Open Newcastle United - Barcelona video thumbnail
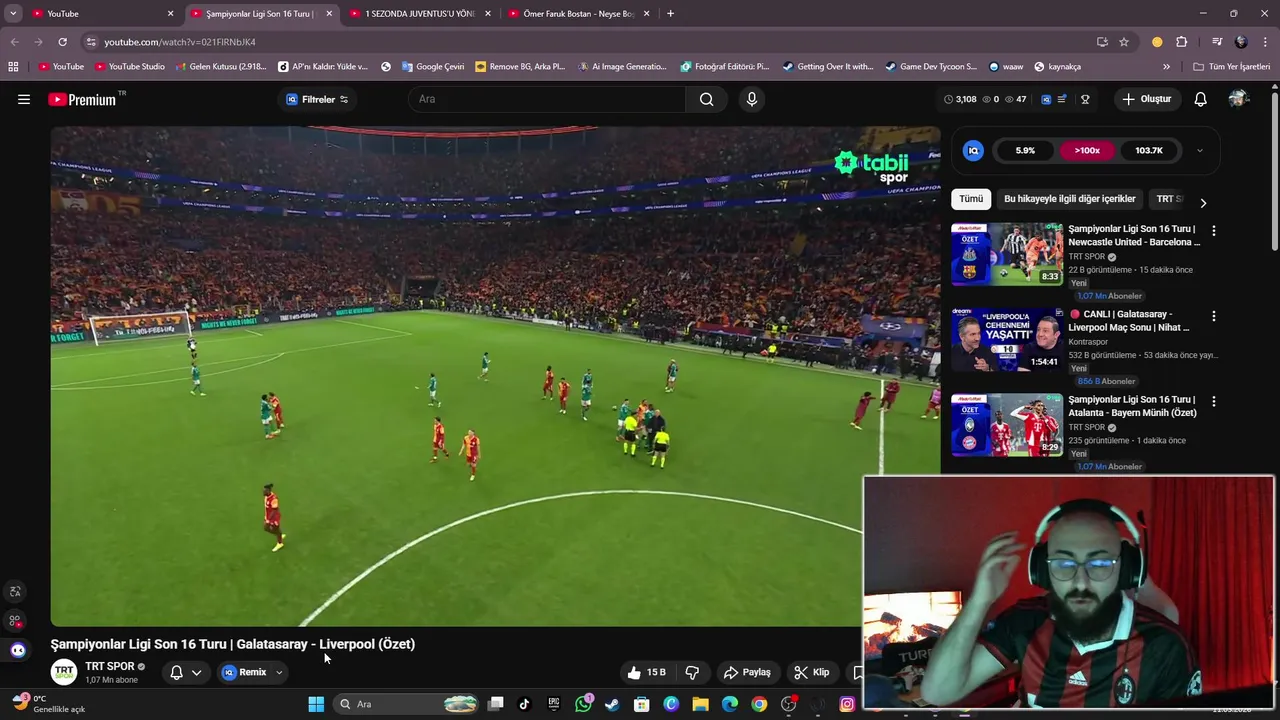This screenshot has height=720, width=1280. (x=1007, y=254)
